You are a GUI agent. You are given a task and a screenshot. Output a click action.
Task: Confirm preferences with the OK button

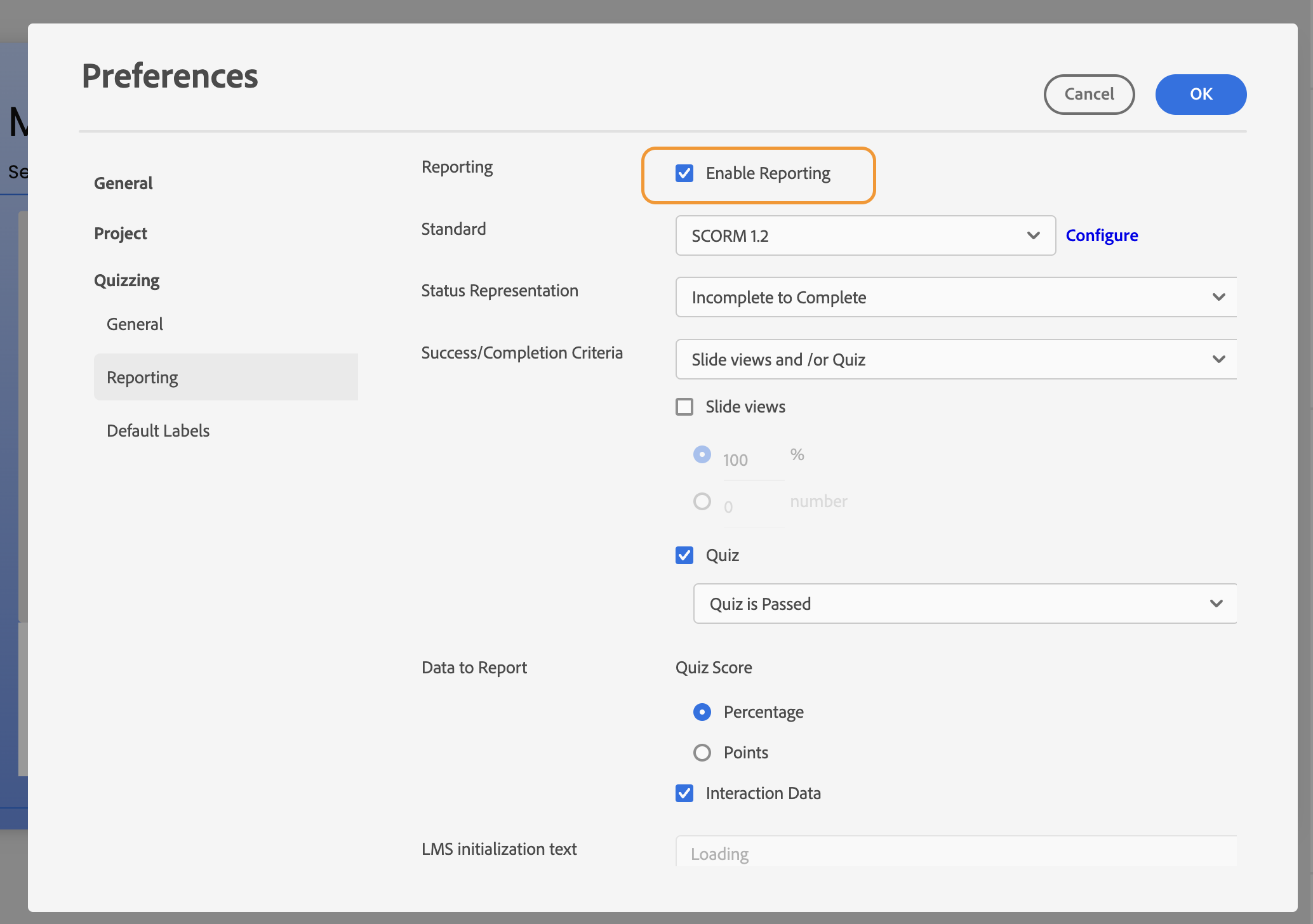pos(1200,94)
